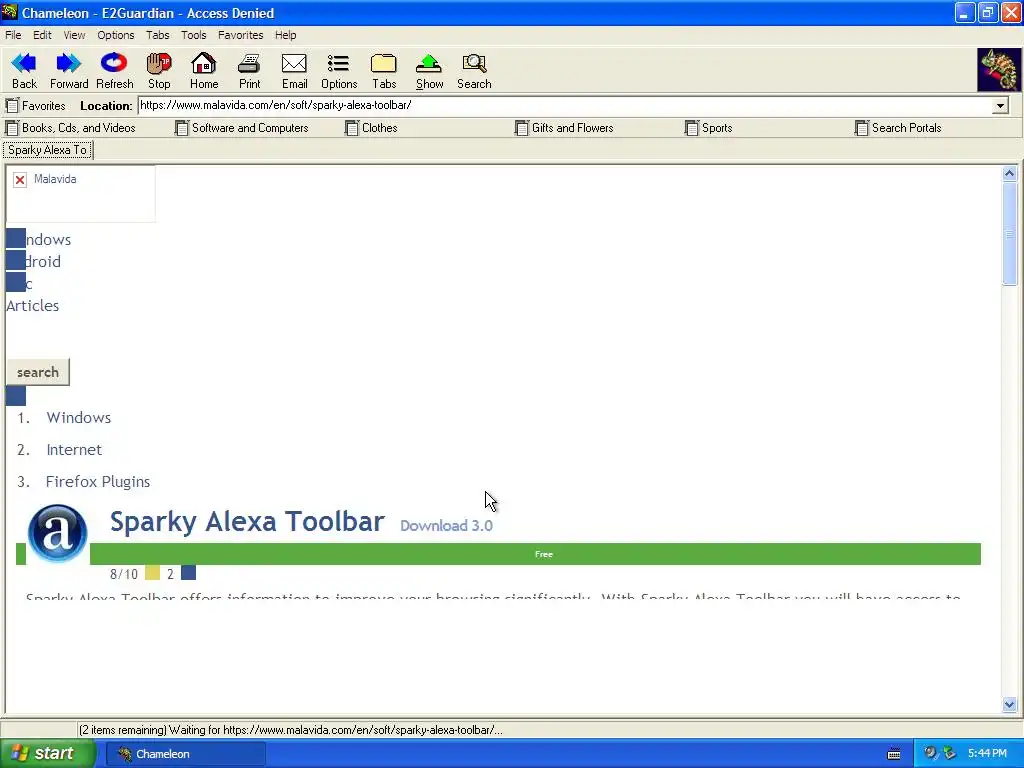Open the Tools menu
This screenshot has width=1024, height=768.
[193, 35]
